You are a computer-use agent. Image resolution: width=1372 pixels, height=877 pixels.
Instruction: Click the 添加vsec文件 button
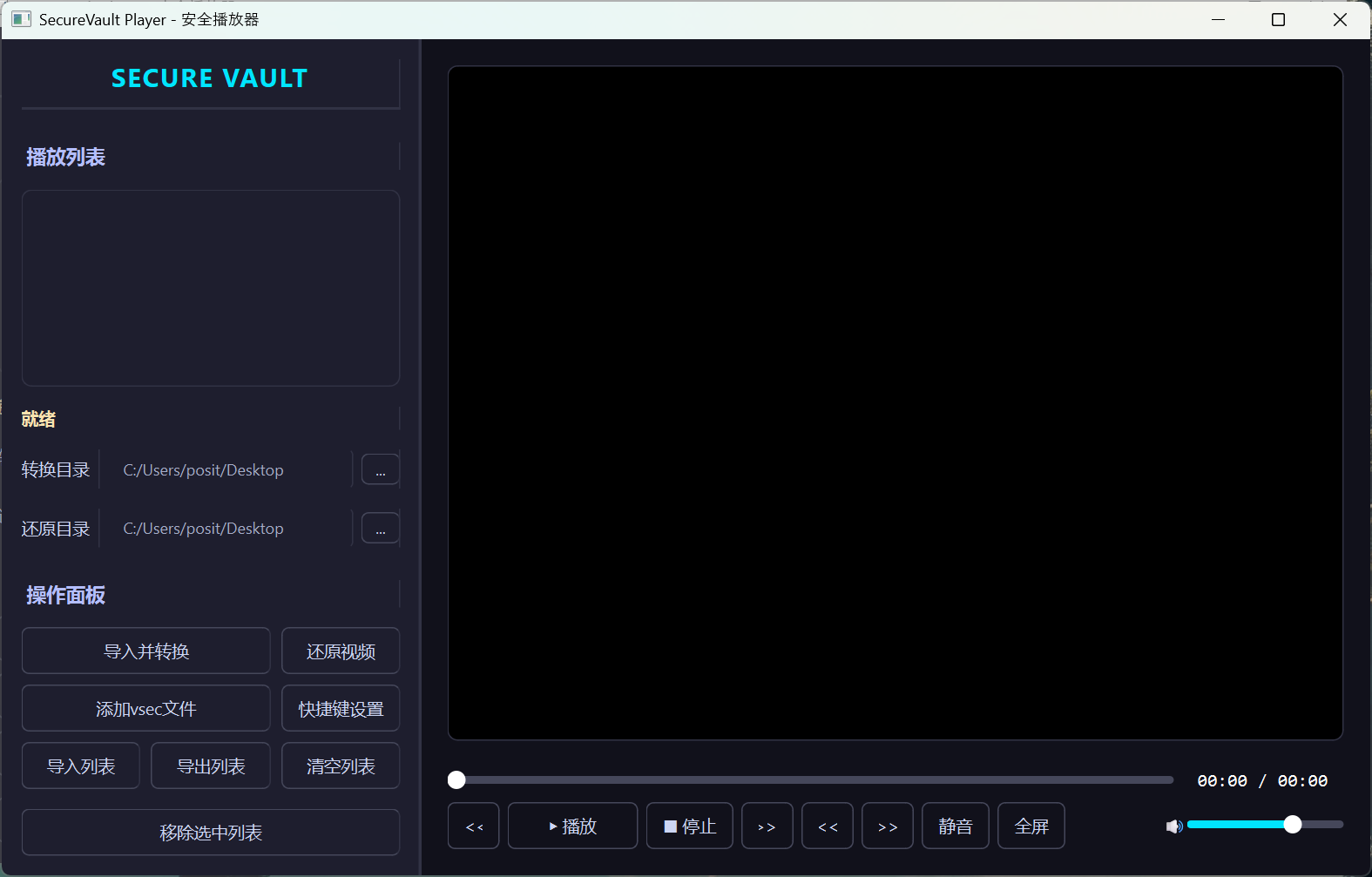coord(146,708)
